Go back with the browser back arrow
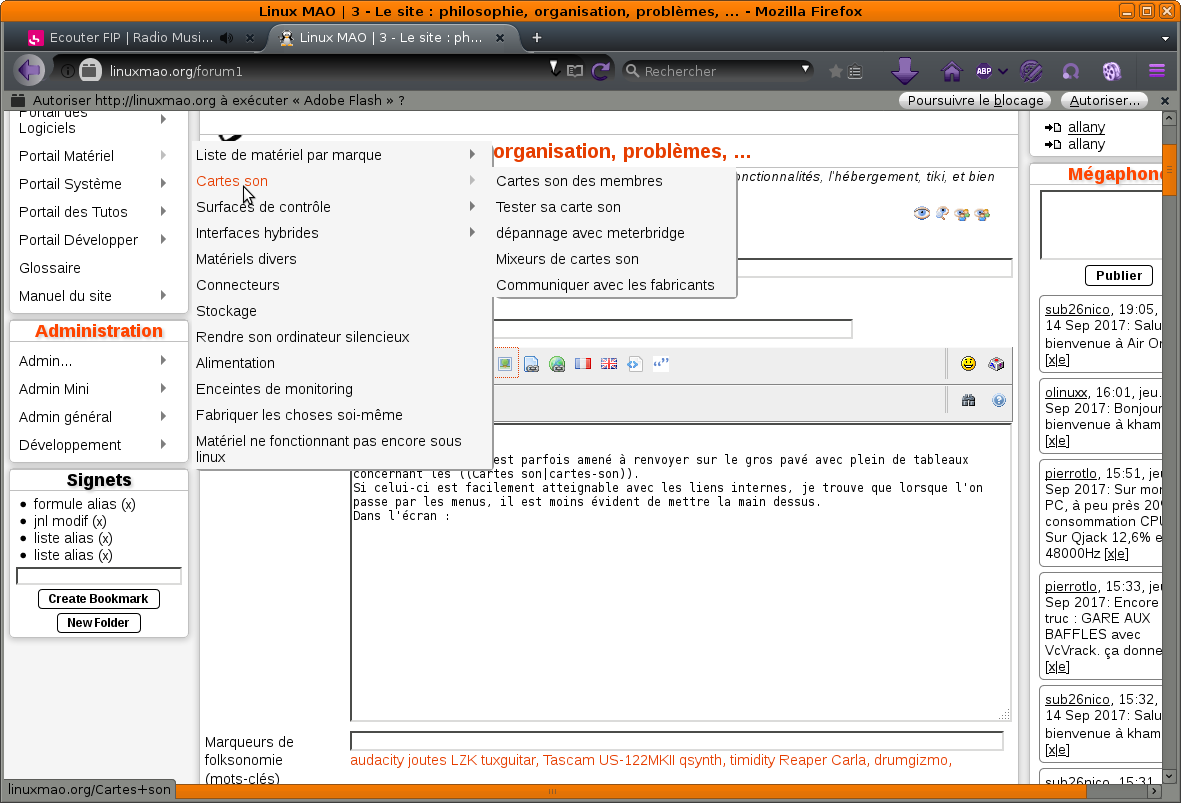Image resolution: width=1181 pixels, height=803 pixels. 29,71
